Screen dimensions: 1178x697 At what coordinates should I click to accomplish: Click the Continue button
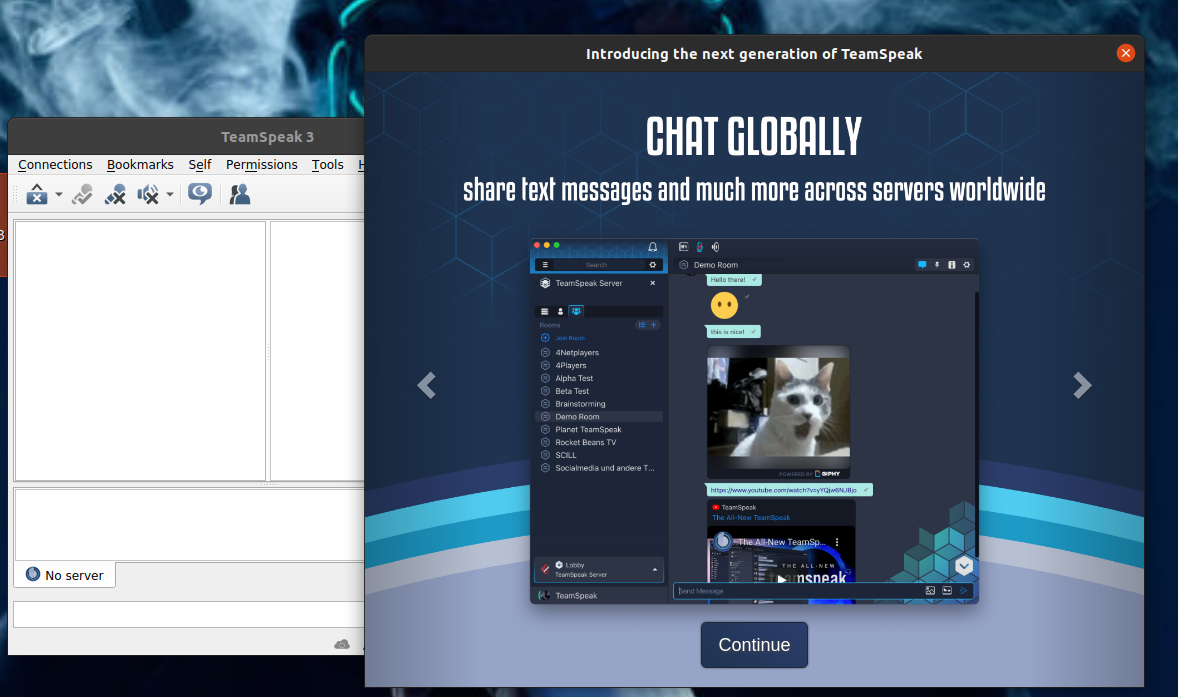pos(754,644)
